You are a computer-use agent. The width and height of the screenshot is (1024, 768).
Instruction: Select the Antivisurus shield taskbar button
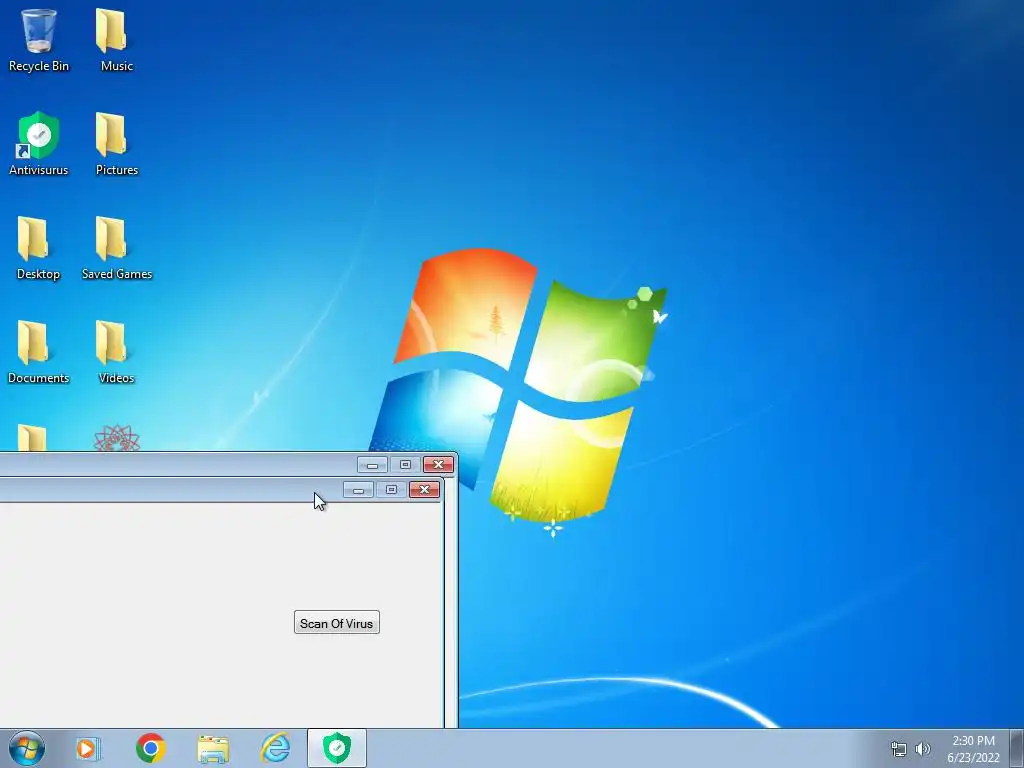click(x=337, y=748)
